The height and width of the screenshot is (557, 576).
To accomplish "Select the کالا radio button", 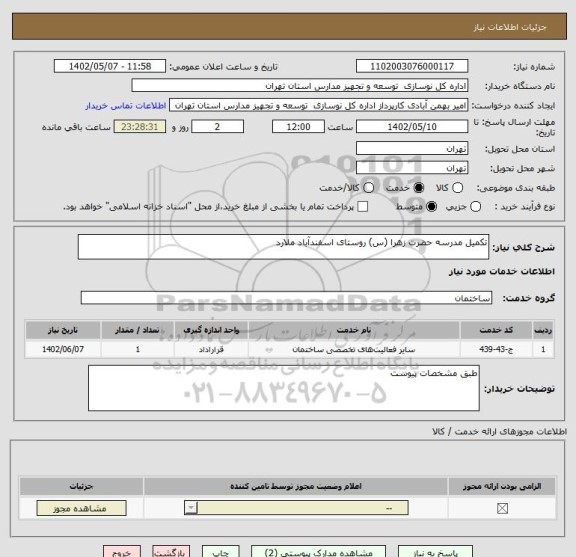I will pos(457,188).
